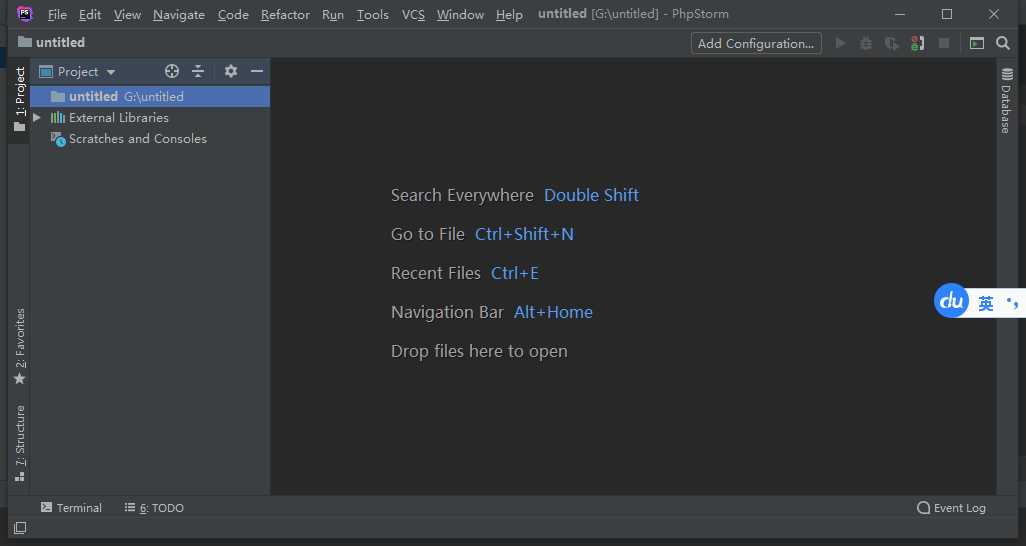
Task: Click 'Navigation Bar' label in editor area
Action: 447,312
